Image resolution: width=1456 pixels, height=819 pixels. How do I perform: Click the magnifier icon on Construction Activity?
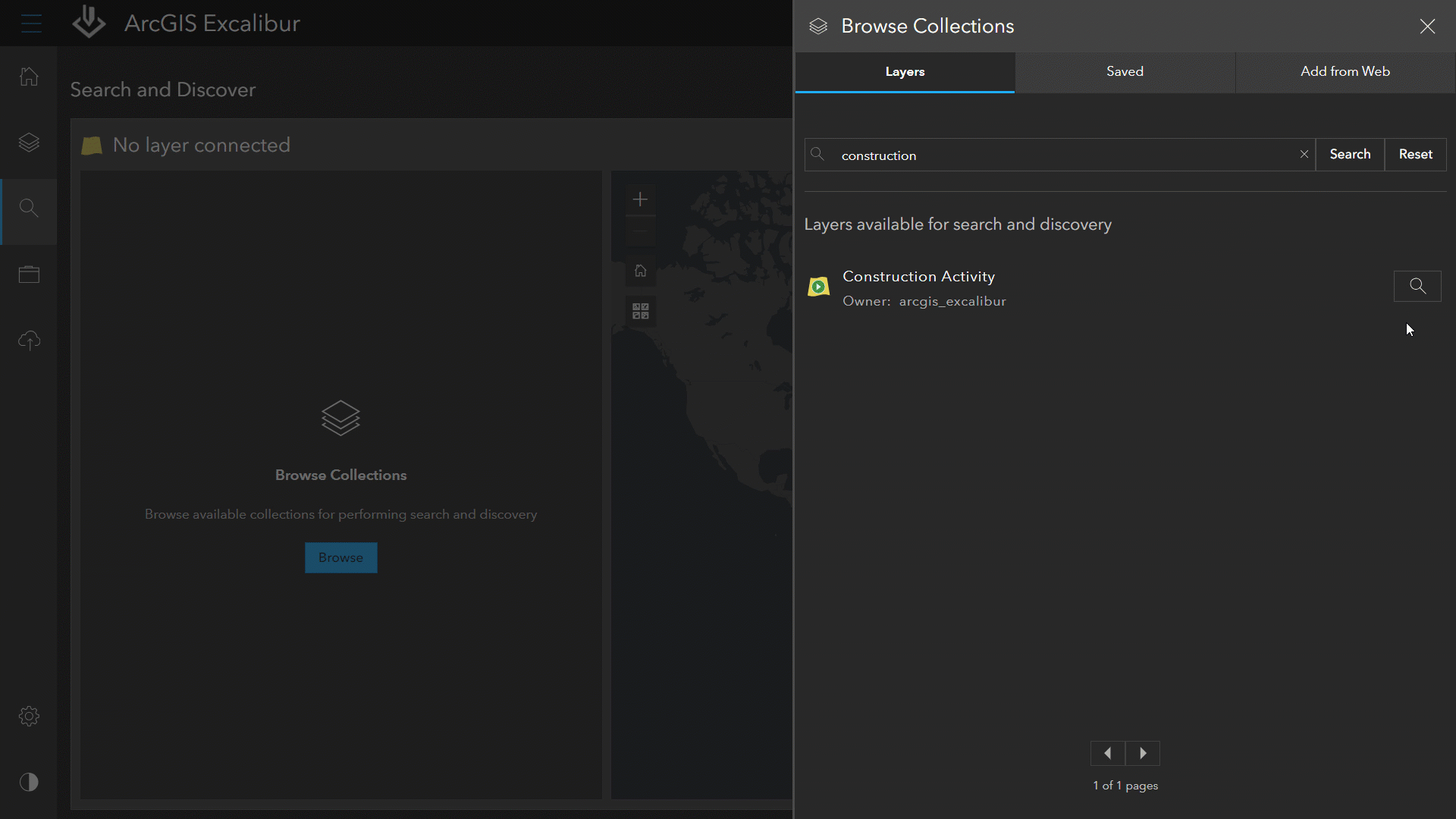(x=1418, y=285)
